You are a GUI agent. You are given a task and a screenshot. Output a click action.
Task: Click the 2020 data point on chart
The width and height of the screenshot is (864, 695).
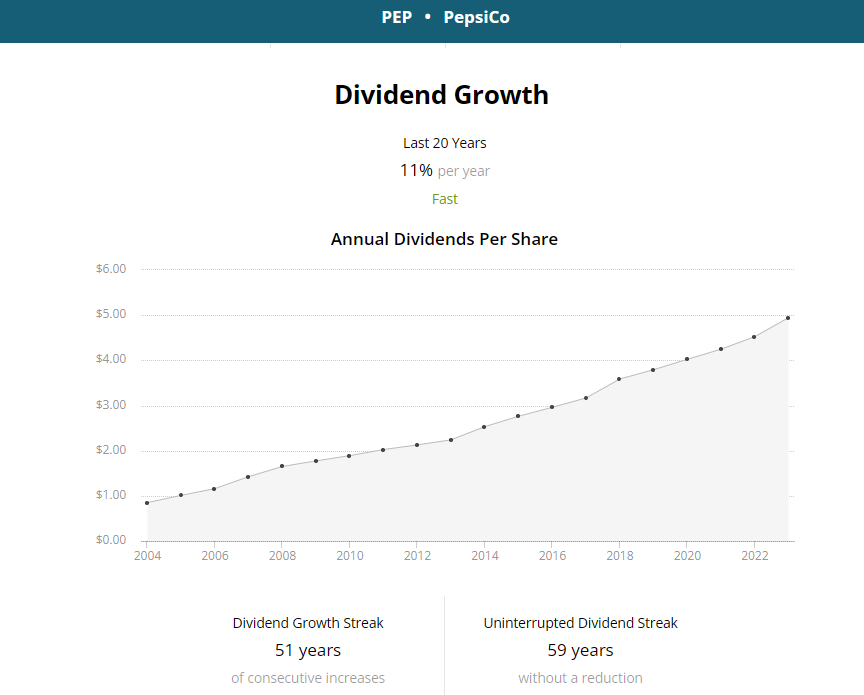[687, 359]
